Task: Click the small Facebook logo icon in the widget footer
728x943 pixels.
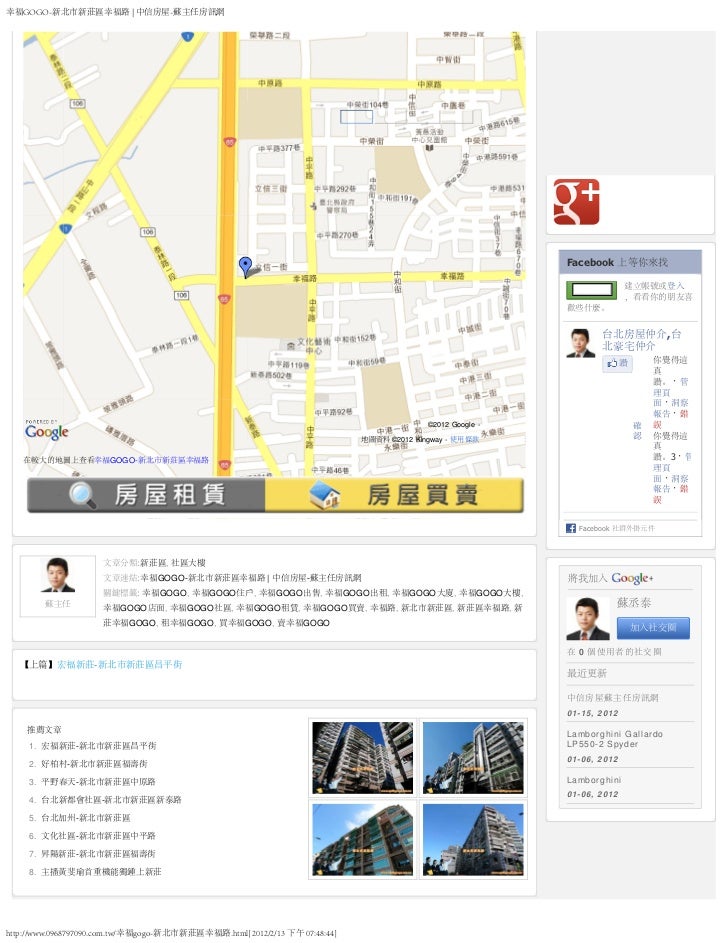Action: pos(570,528)
